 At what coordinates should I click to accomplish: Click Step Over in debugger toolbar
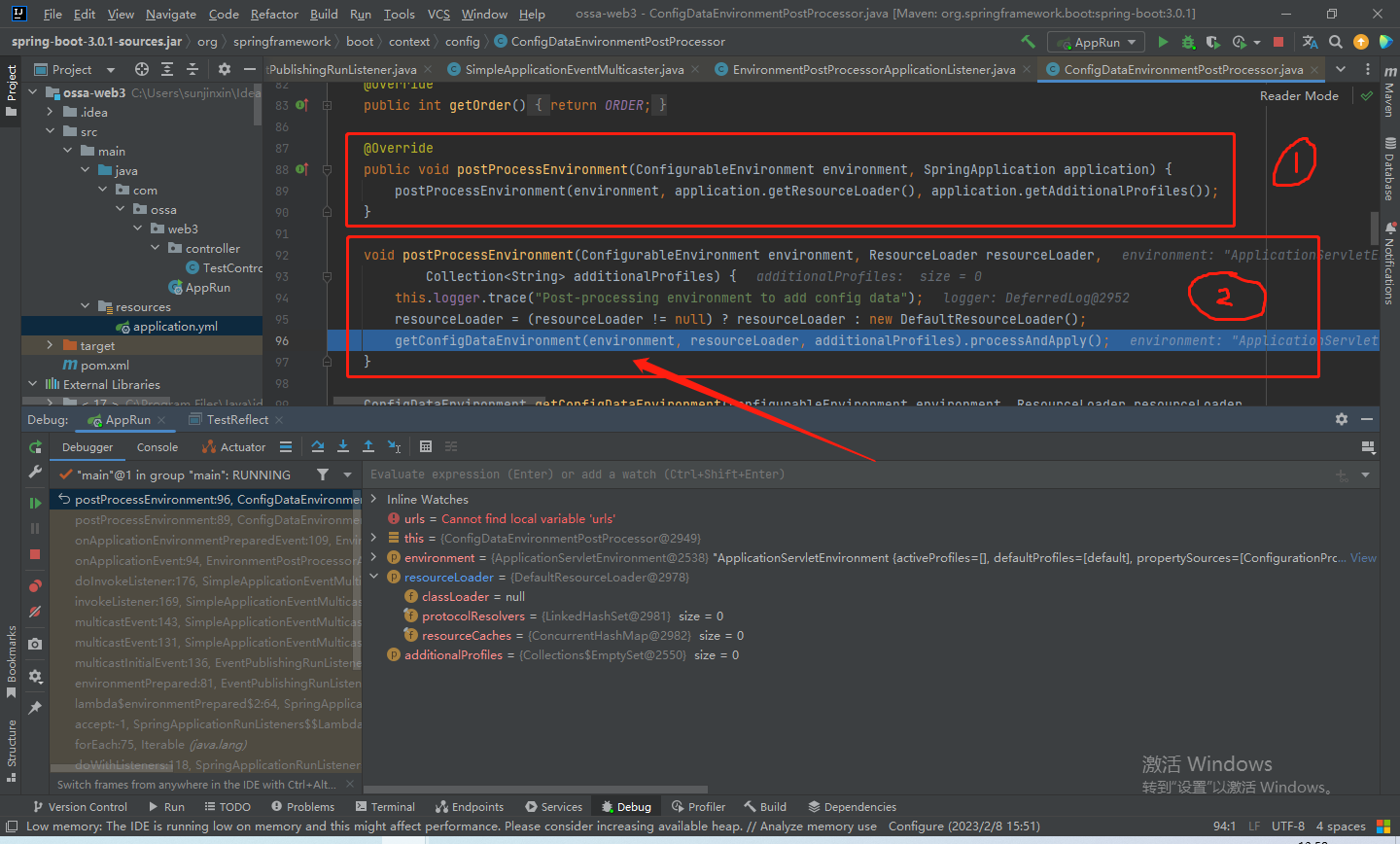[318, 446]
